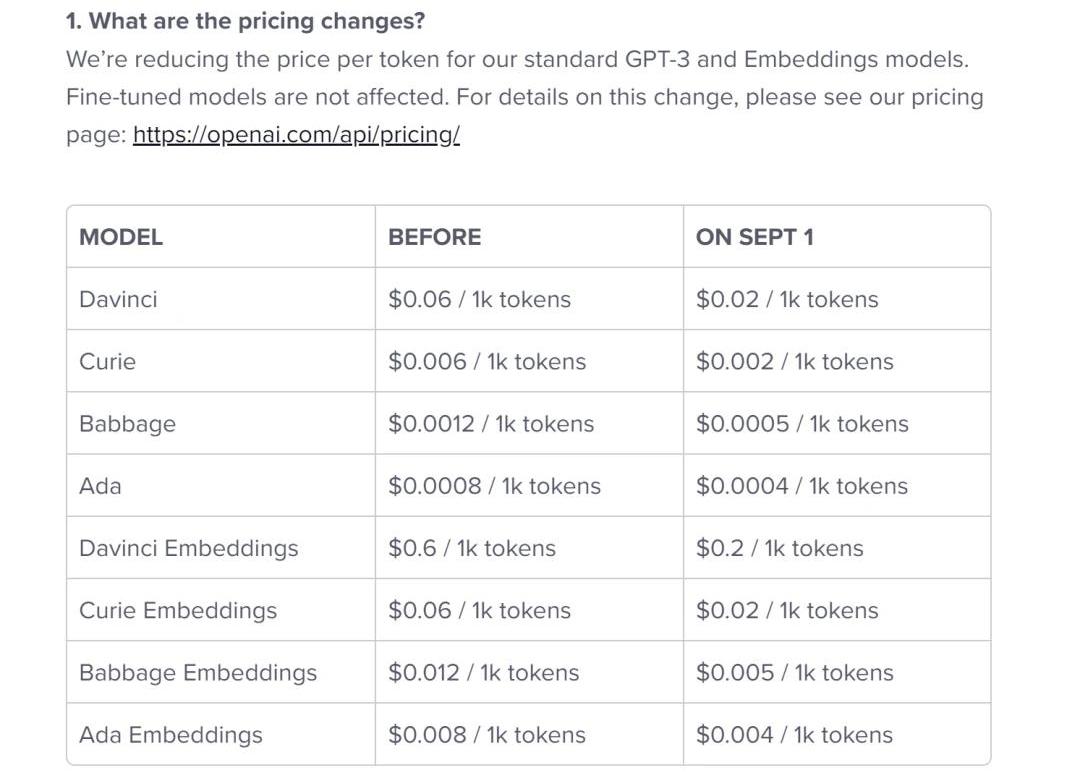This screenshot has height=772, width=1080.
Task: Click Davinci Embeddings' new $0.2 price
Action: tap(779, 548)
